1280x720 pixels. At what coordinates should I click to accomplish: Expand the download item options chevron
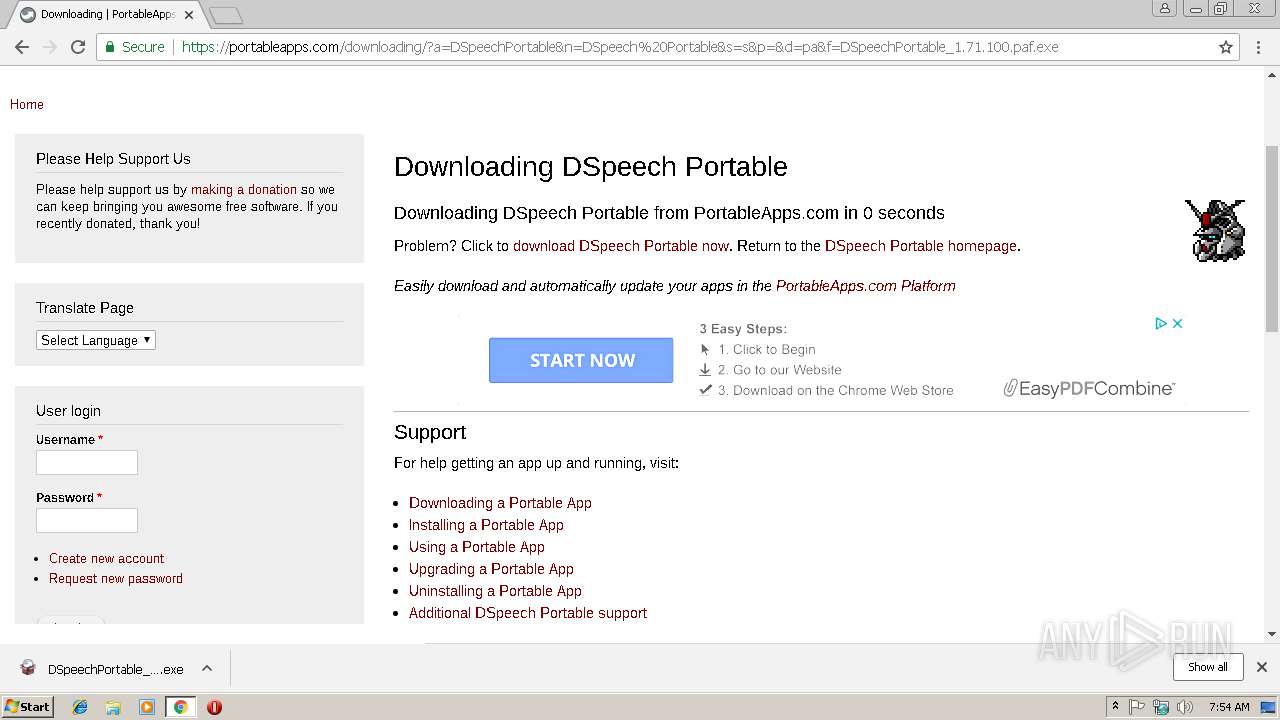(x=207, y=668)
